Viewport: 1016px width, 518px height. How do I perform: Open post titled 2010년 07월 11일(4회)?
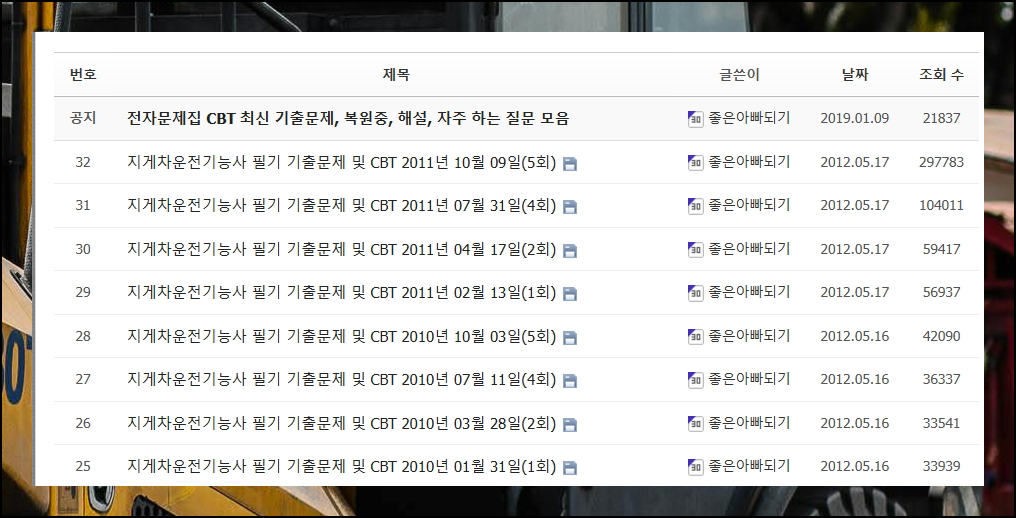(341, 379)
